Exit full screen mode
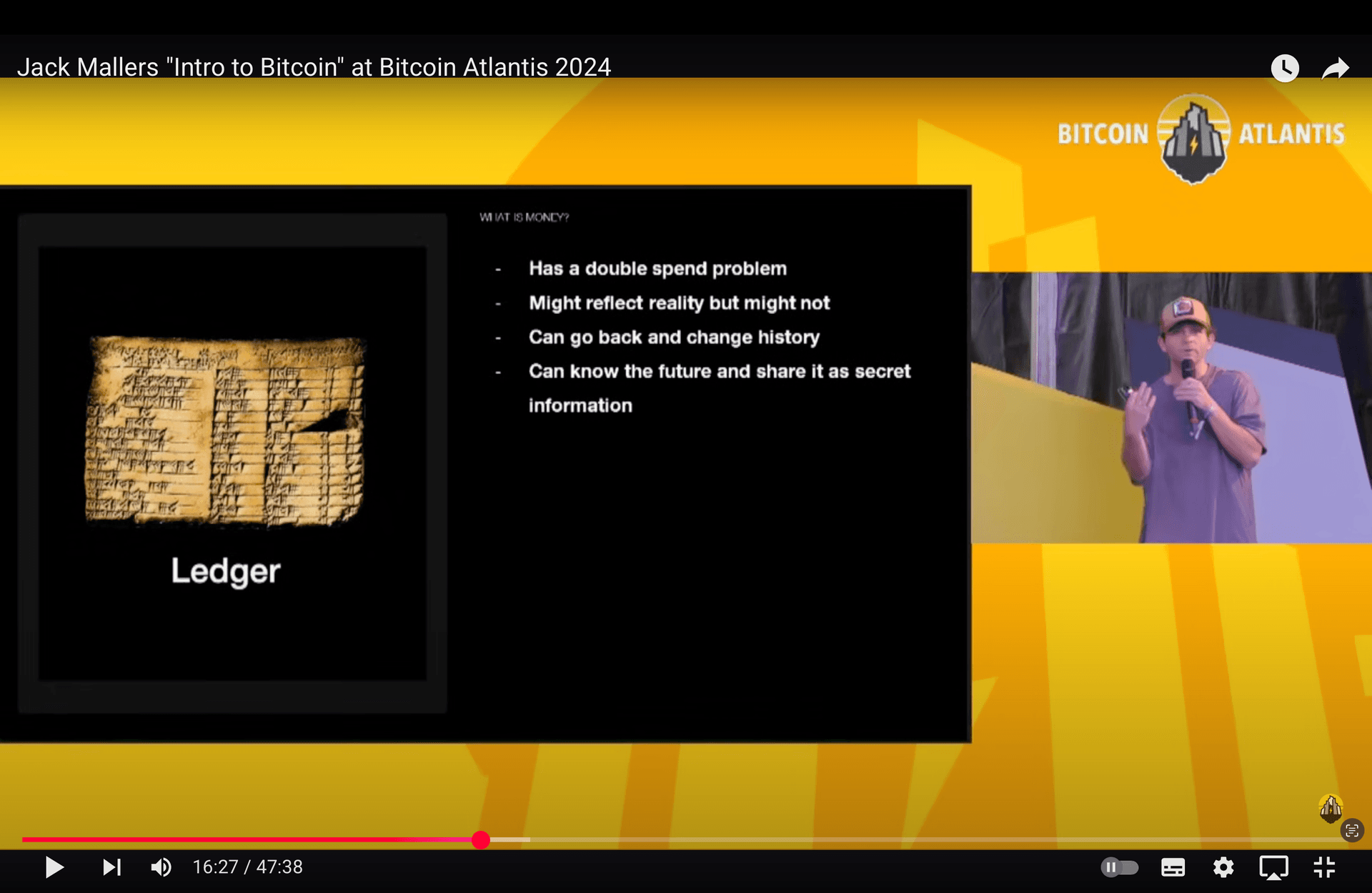Screen dimensions: 1372x893 click(x=1324, y=867)
